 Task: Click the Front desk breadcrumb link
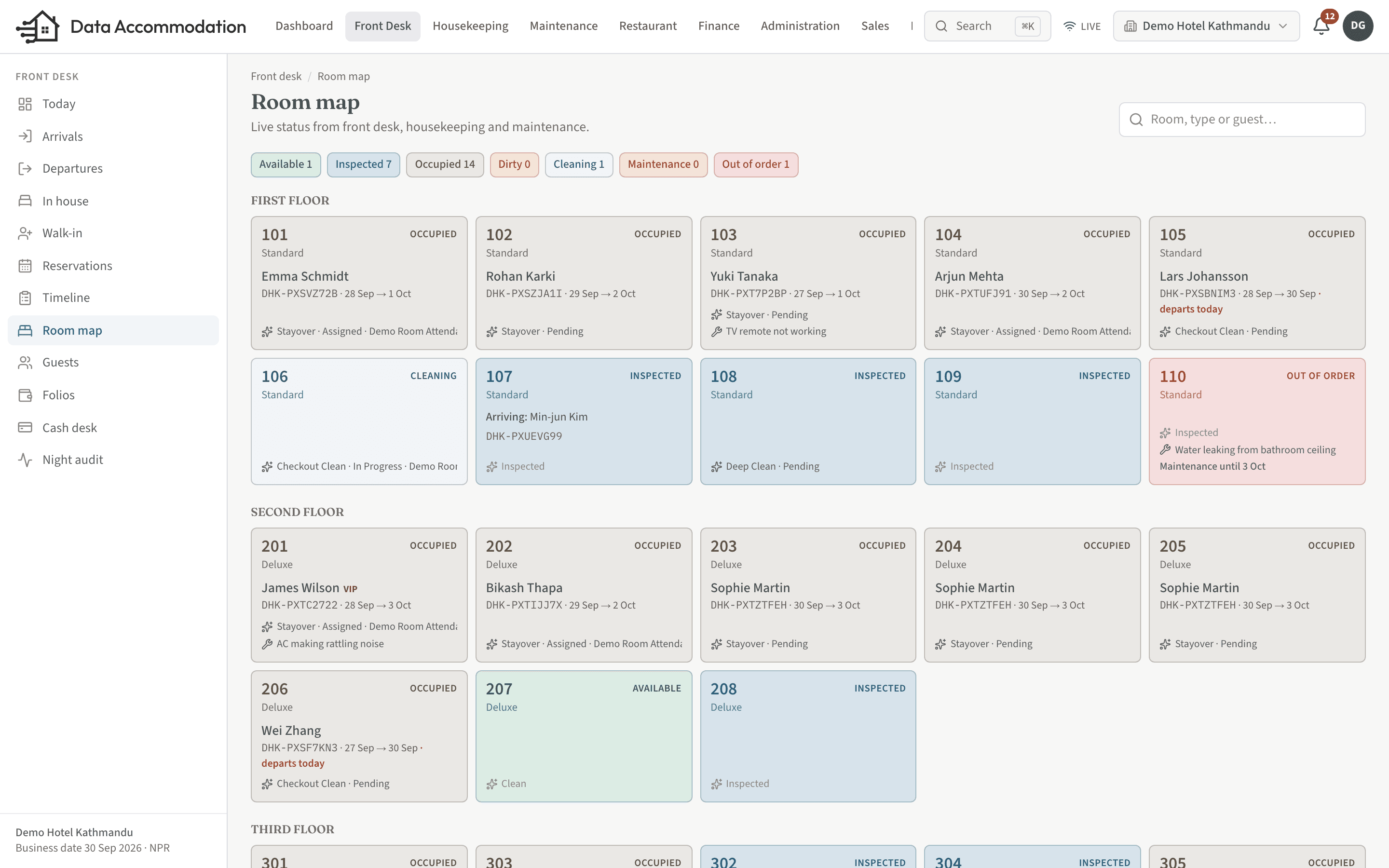click(x=276, y=76)
